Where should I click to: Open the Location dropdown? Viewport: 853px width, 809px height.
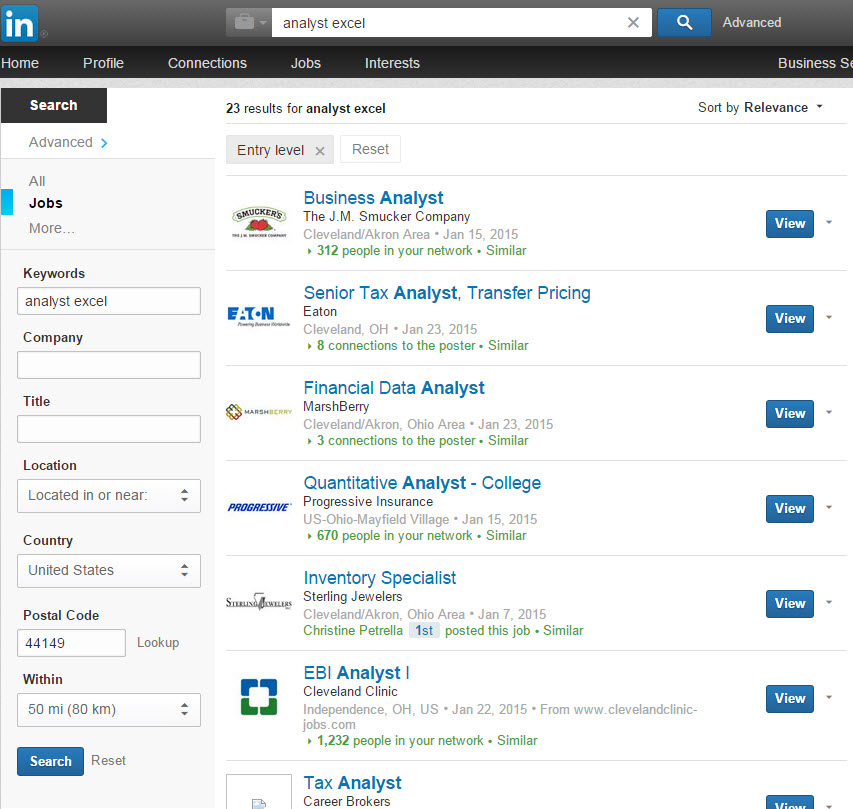tap(109, 496)
